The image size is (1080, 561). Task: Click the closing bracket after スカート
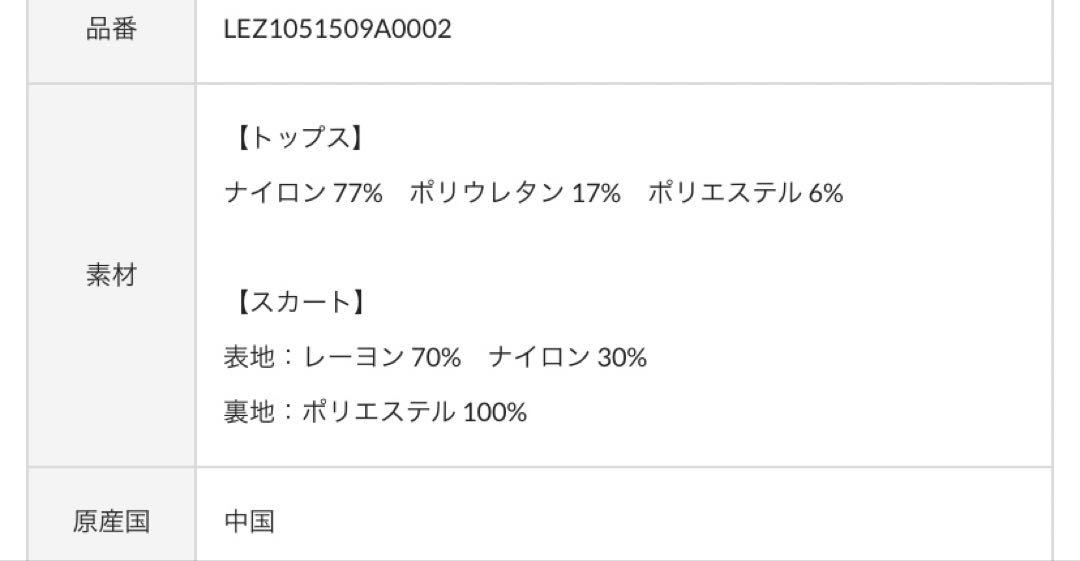coord(358,302)
